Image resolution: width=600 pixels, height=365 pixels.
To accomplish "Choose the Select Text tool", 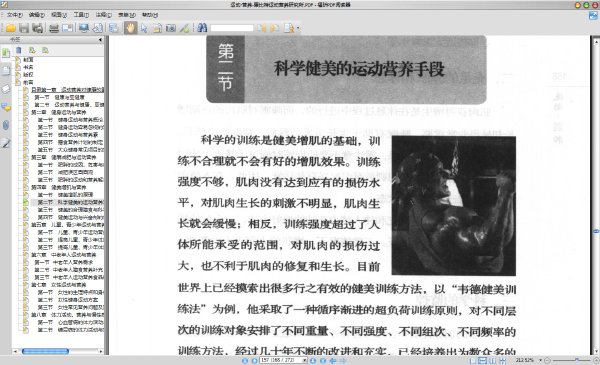I will click(x=157, y=28).
